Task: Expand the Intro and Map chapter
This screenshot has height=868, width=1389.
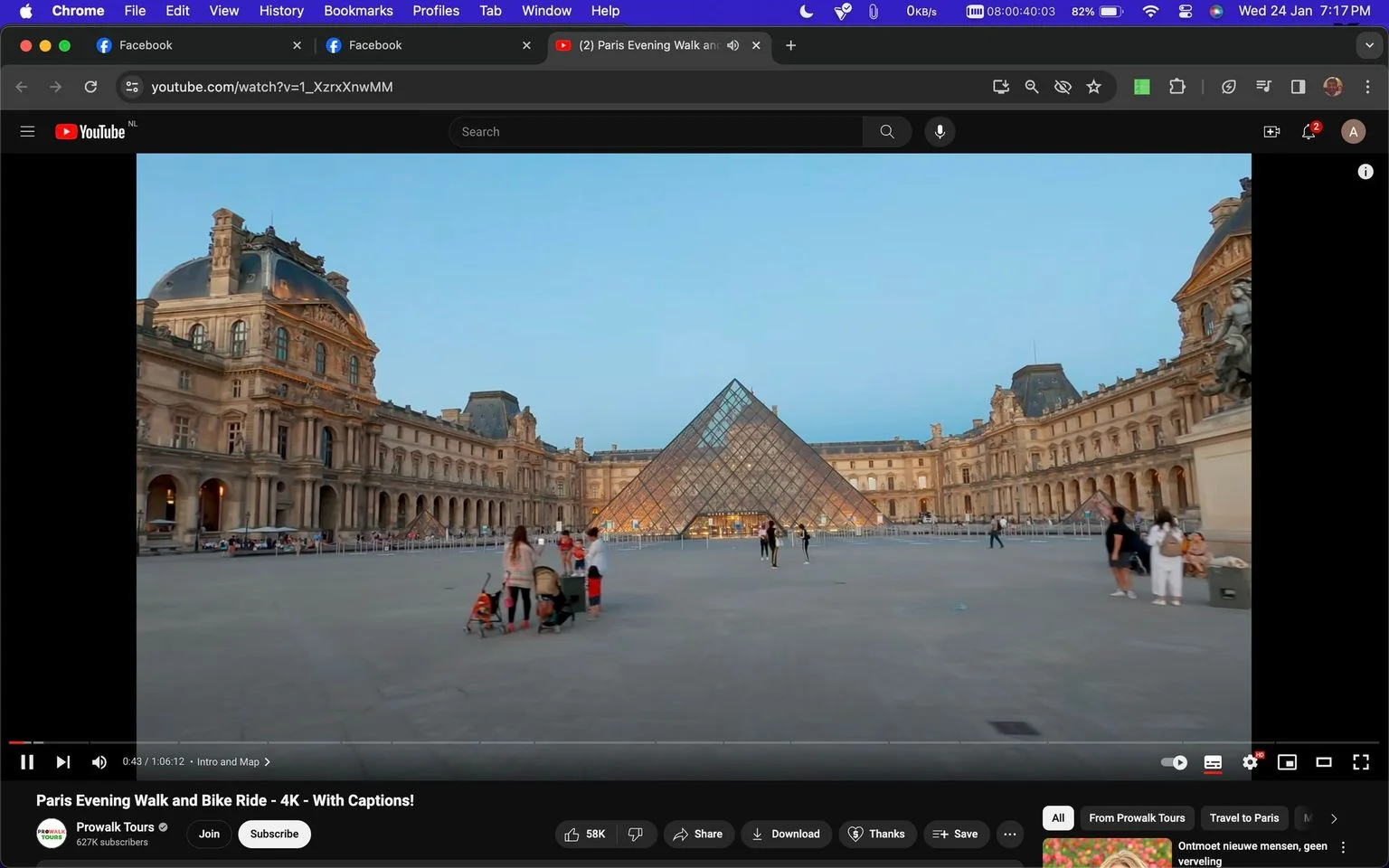Action: pos(233,762)
